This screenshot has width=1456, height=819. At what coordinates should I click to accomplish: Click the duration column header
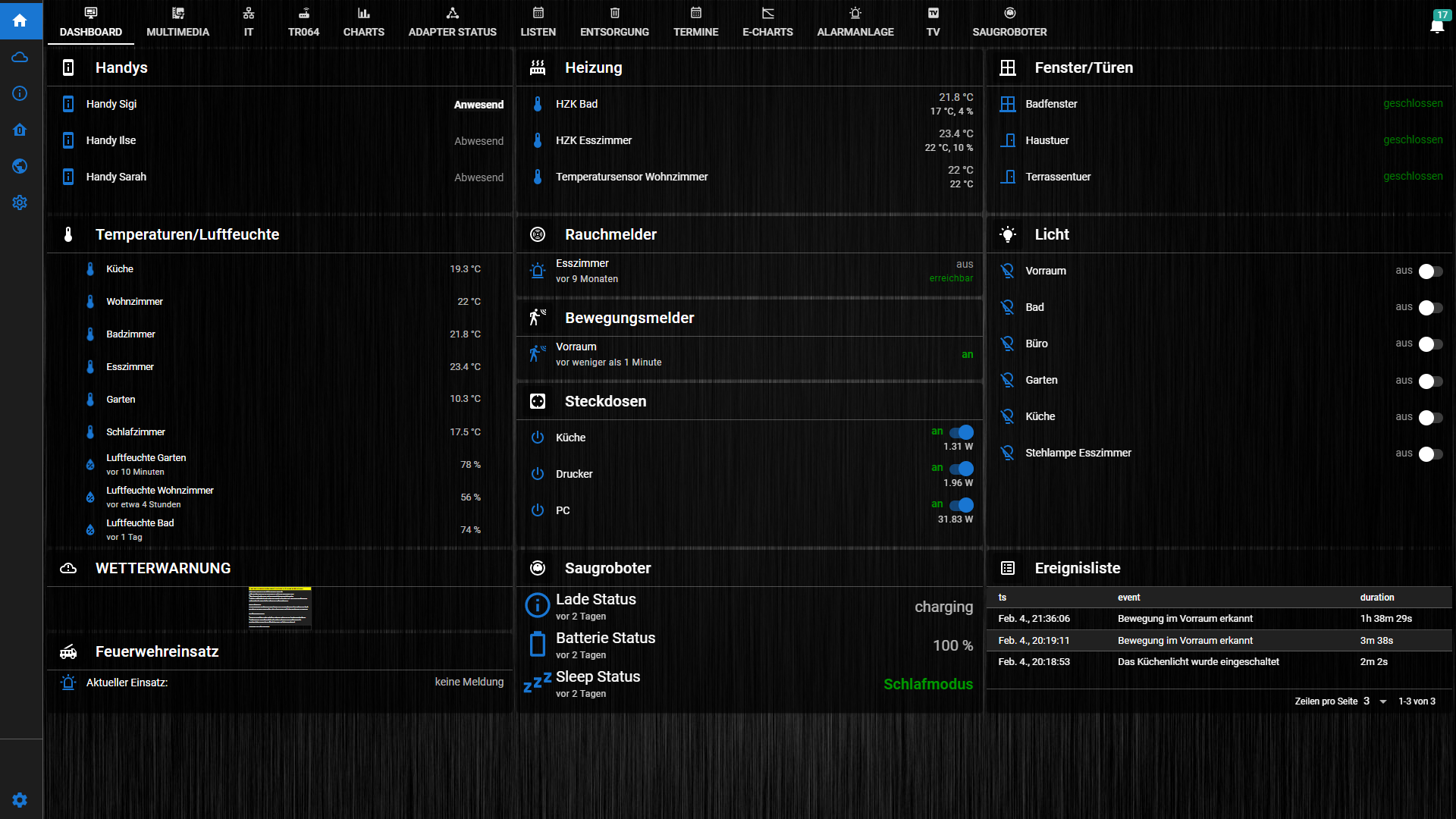(1377, 598)
